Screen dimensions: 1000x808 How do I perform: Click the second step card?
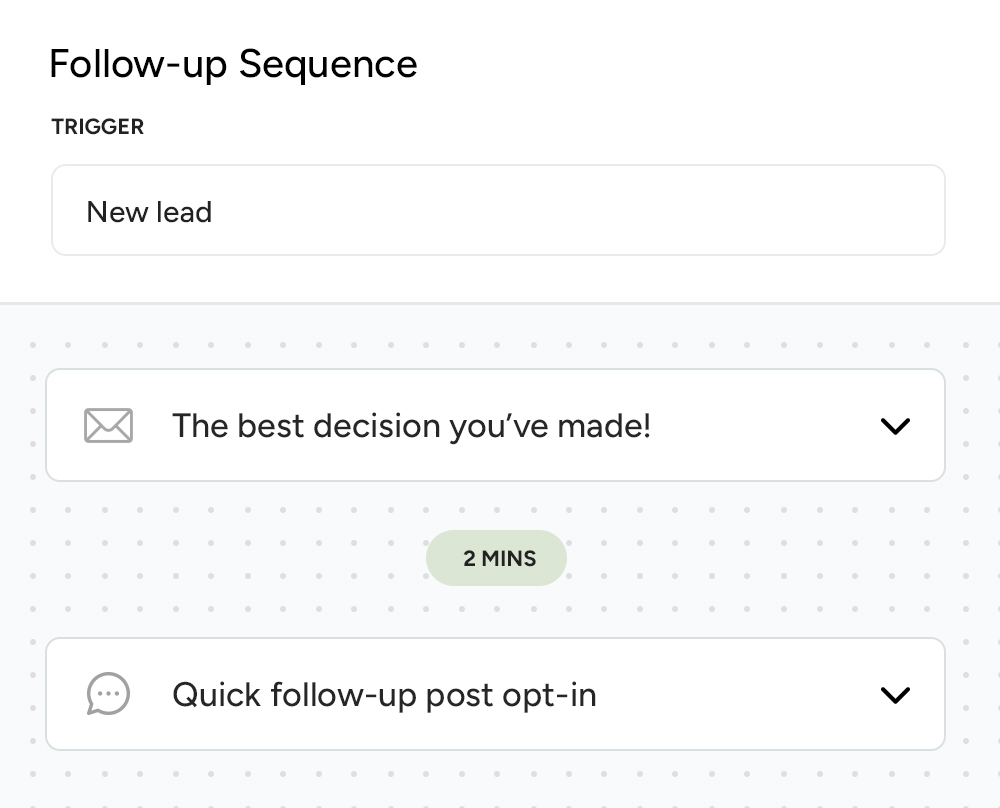(x=496, y=694)
